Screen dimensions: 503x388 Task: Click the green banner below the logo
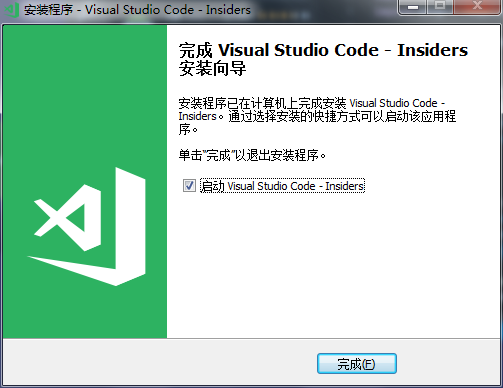(85, 312)
